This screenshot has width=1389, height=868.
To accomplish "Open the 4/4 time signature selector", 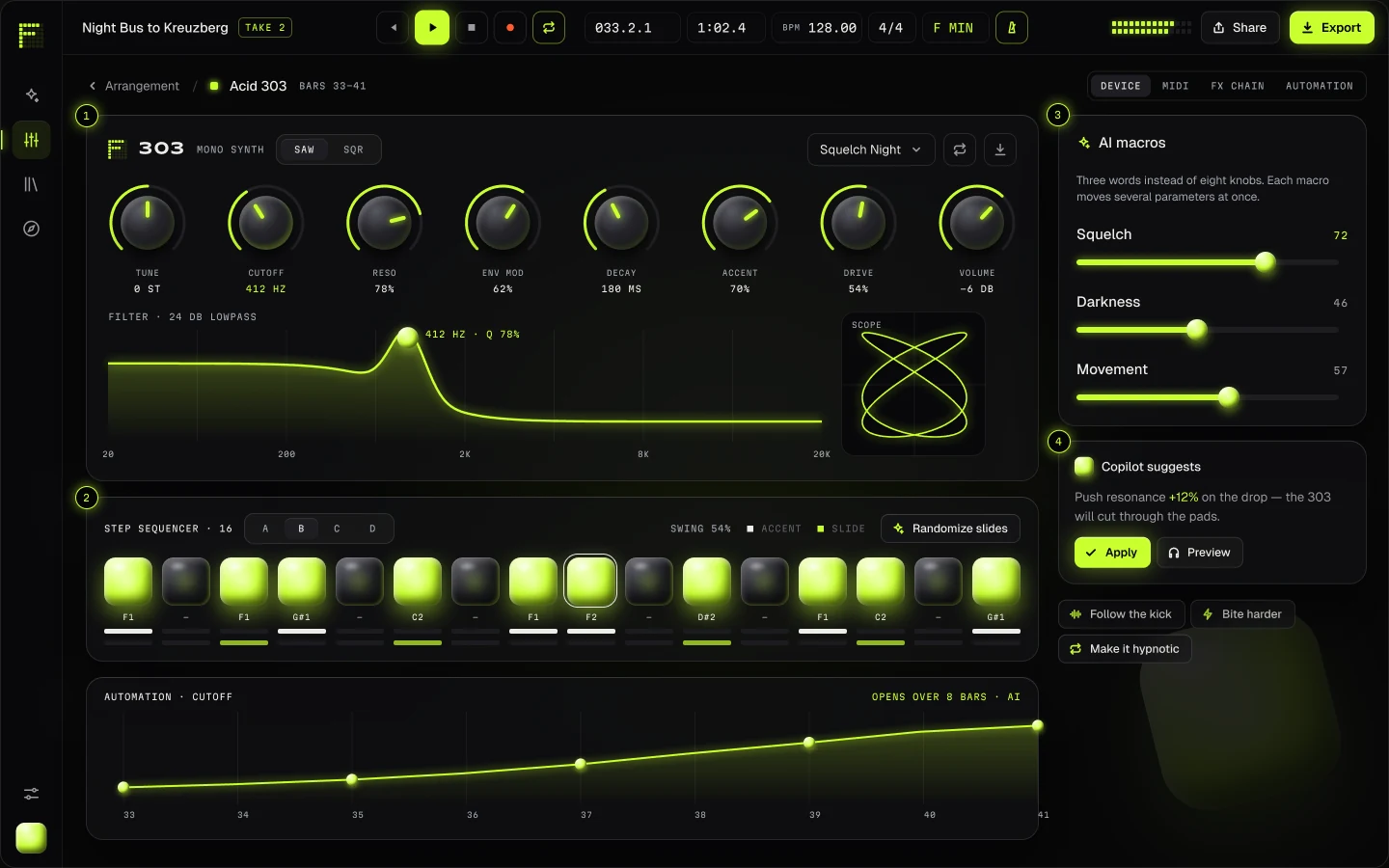I will [891, 28].
